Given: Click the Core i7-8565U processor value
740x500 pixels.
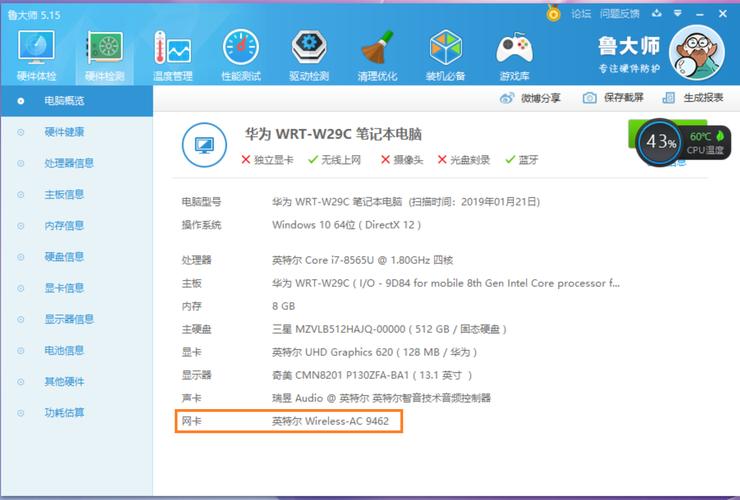Looking at the screenshot, I should [362, 260].
